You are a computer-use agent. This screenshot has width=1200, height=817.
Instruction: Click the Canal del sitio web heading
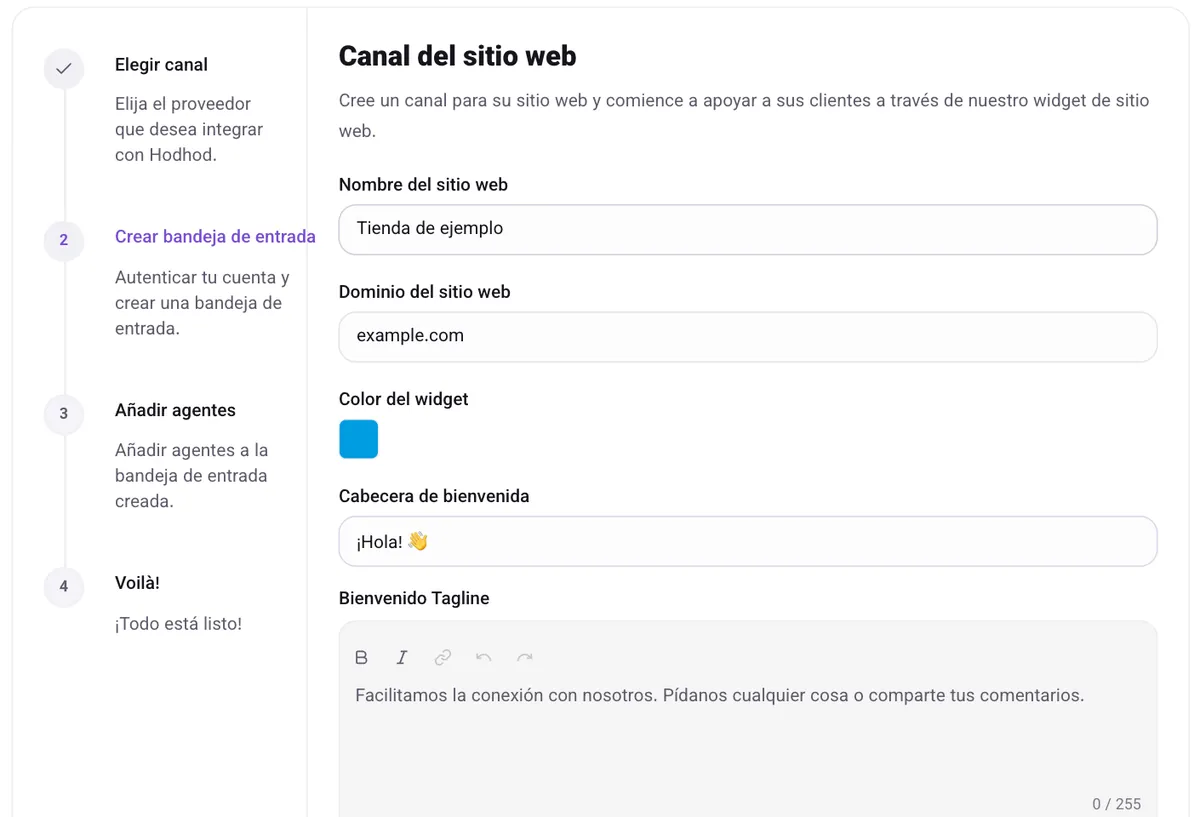pyautogui.click(x=458, y=56)
